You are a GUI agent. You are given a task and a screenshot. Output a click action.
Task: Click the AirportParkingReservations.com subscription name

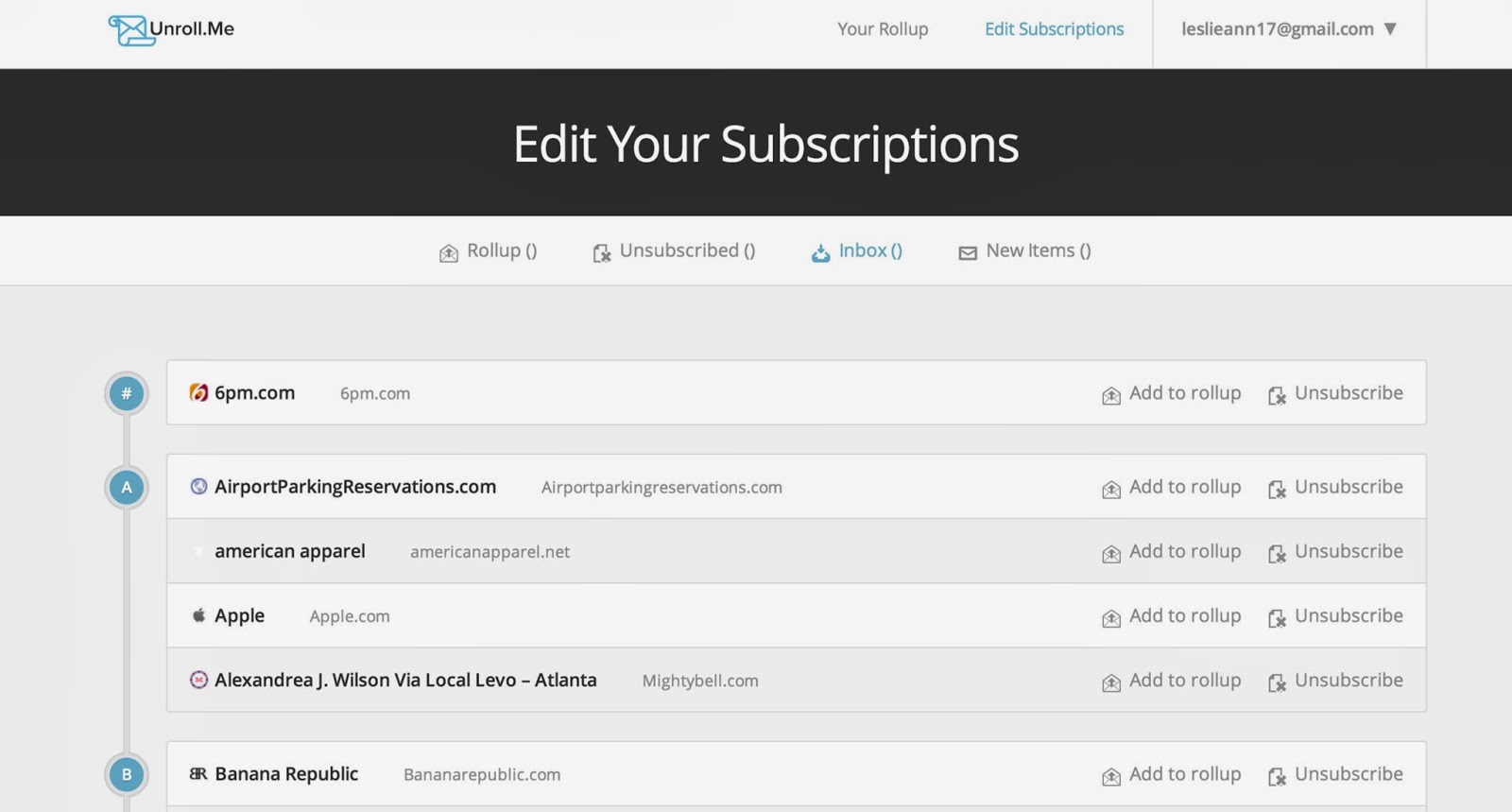(355, 487)
